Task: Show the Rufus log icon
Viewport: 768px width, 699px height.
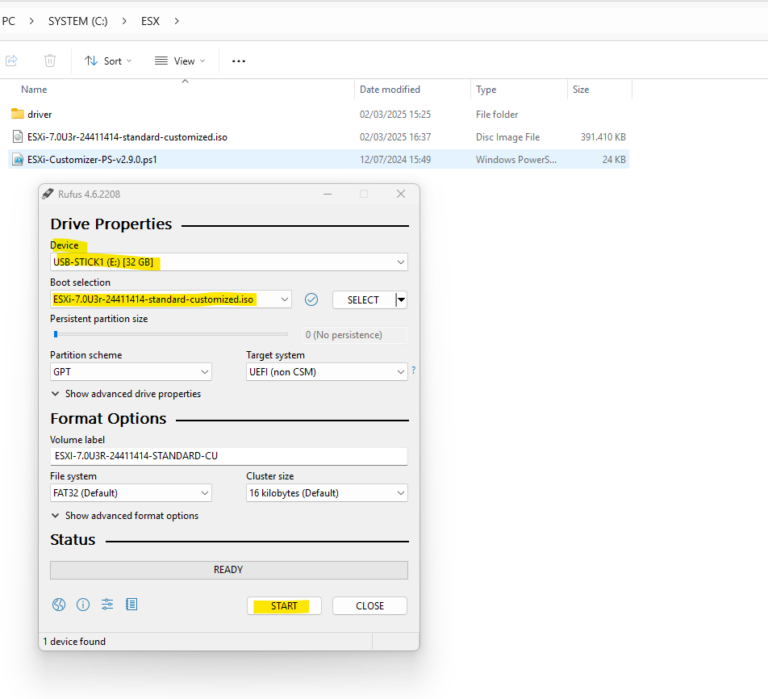Action: tap(131, 605)
